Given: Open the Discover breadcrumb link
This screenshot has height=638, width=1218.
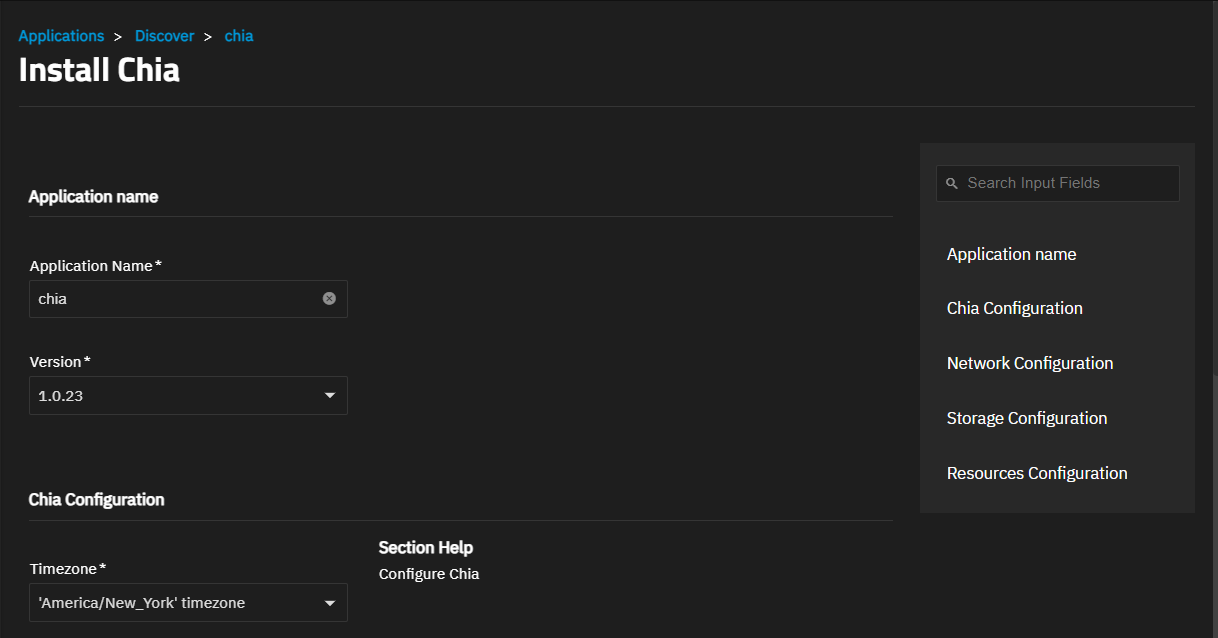Looking at the screenshot, I should [x=165, y=36].
